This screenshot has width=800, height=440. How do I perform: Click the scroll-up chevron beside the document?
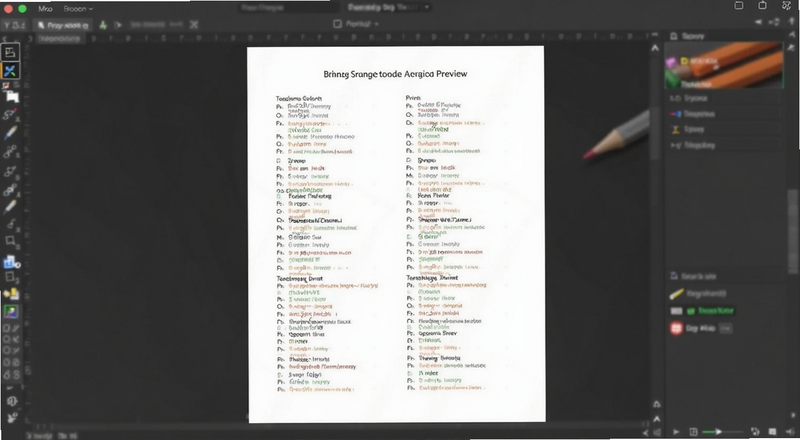pyautogui.click(x=655, y=48)
